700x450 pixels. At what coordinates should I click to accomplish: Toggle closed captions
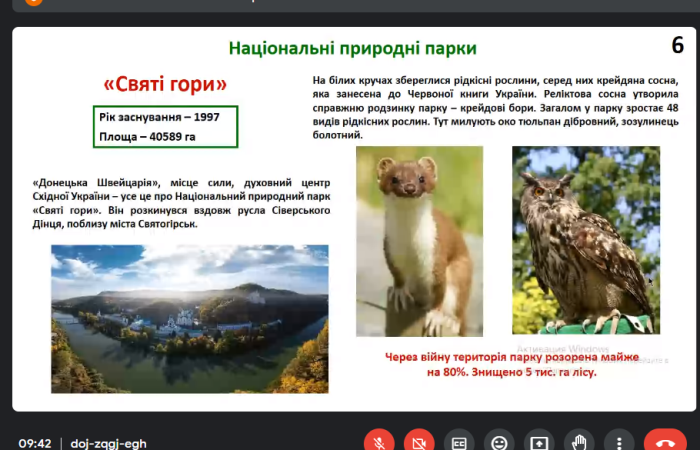coord(460,442)
